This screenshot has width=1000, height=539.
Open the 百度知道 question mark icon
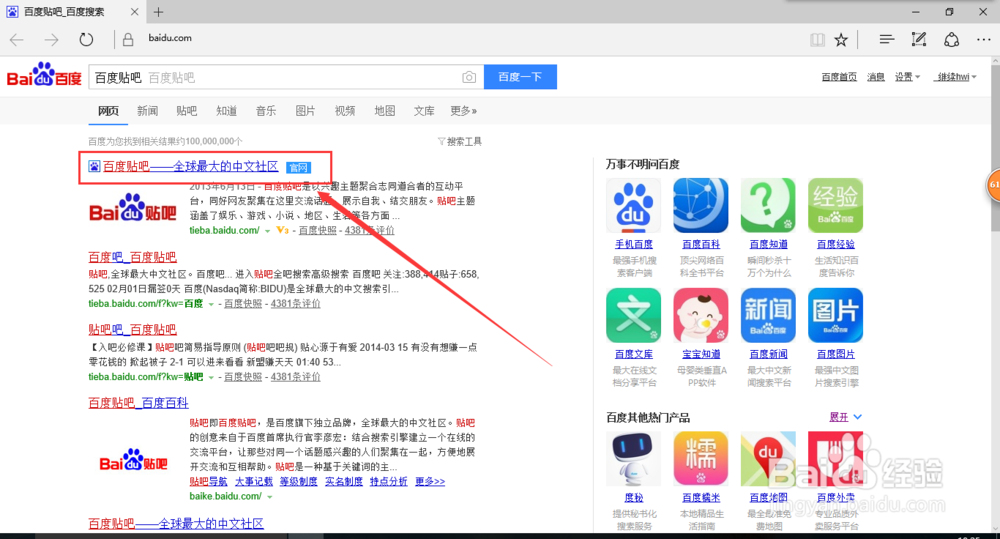768,205
